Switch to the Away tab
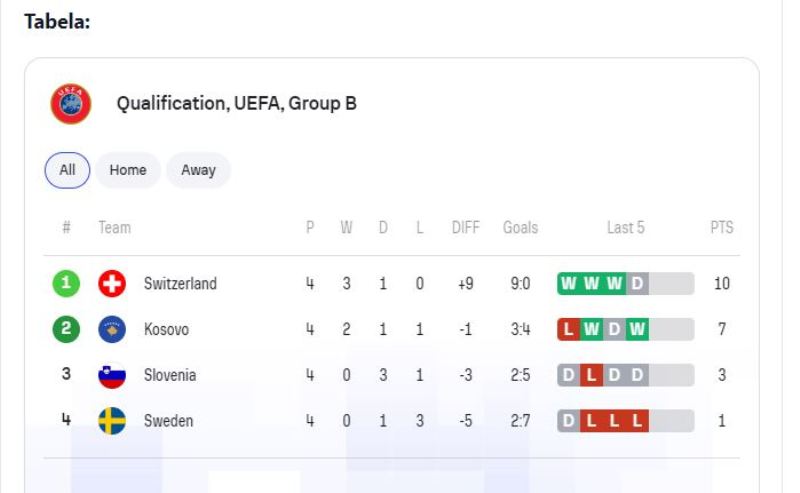This screenshot has width=800, height=493. point(198,170)
